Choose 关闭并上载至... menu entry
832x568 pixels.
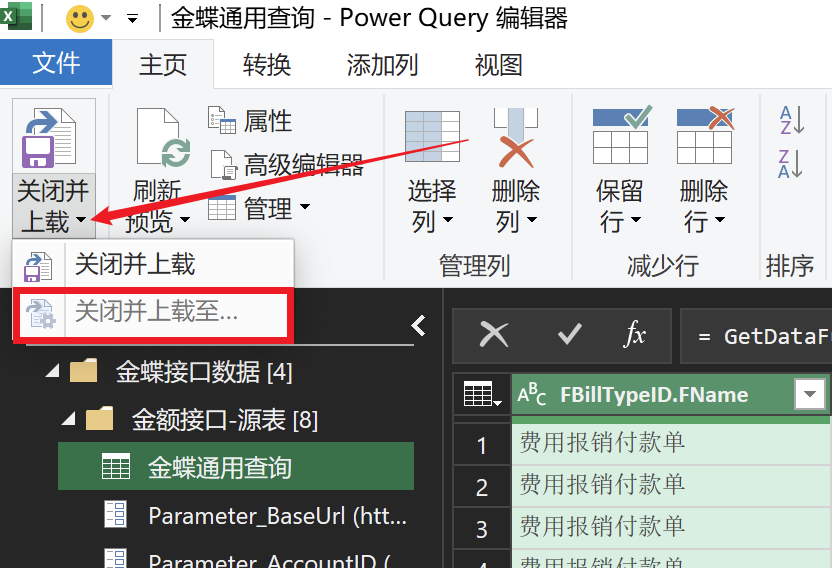(x=153, y=312)
